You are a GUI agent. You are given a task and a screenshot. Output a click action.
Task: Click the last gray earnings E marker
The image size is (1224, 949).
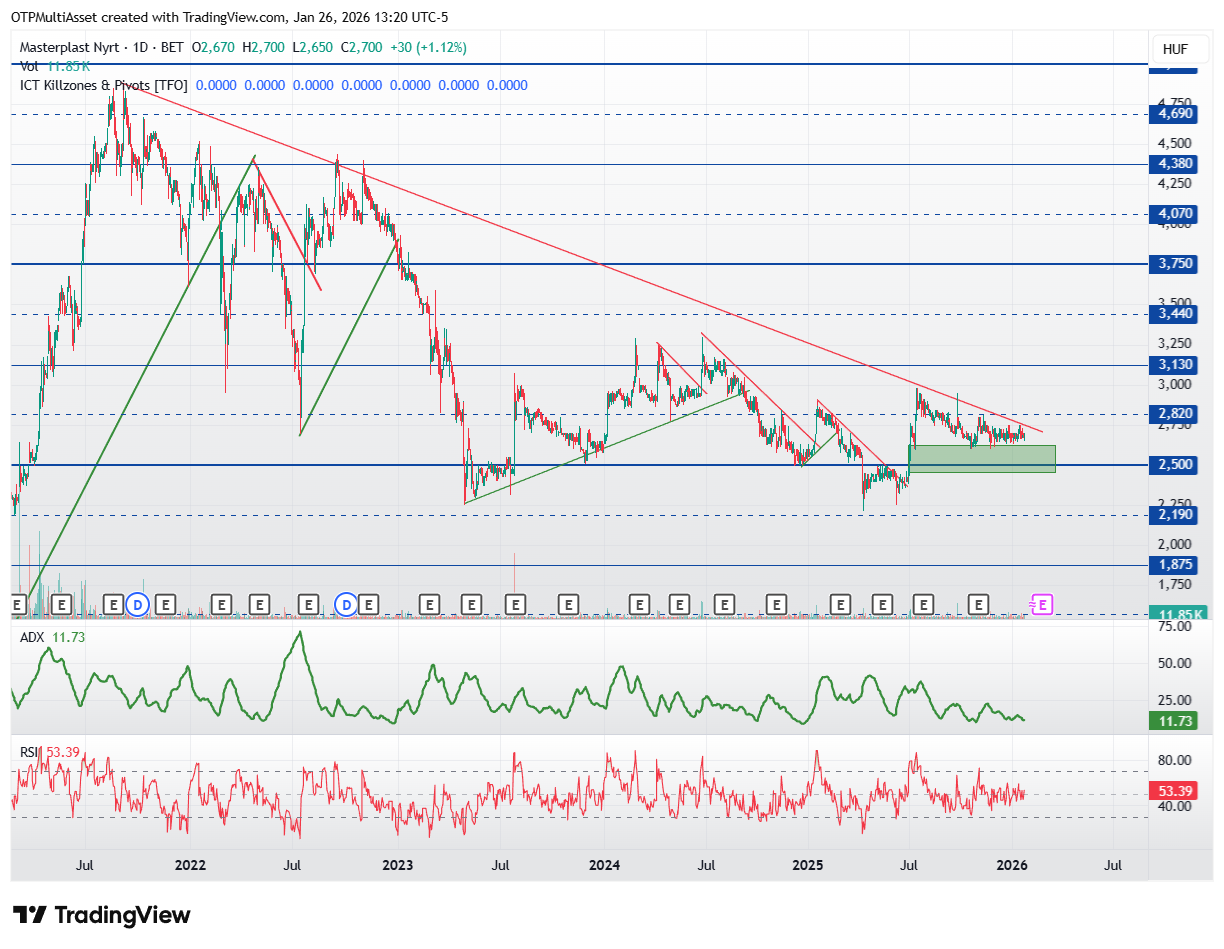pos(979,604)
